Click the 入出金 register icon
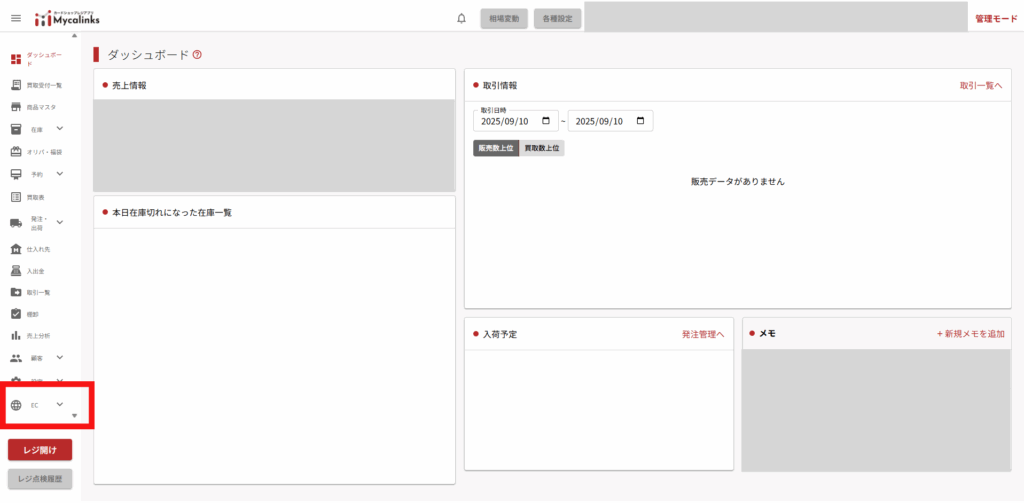Image resolution: width=1024 pixels, height=503 pixels. [x=16, y=270]
